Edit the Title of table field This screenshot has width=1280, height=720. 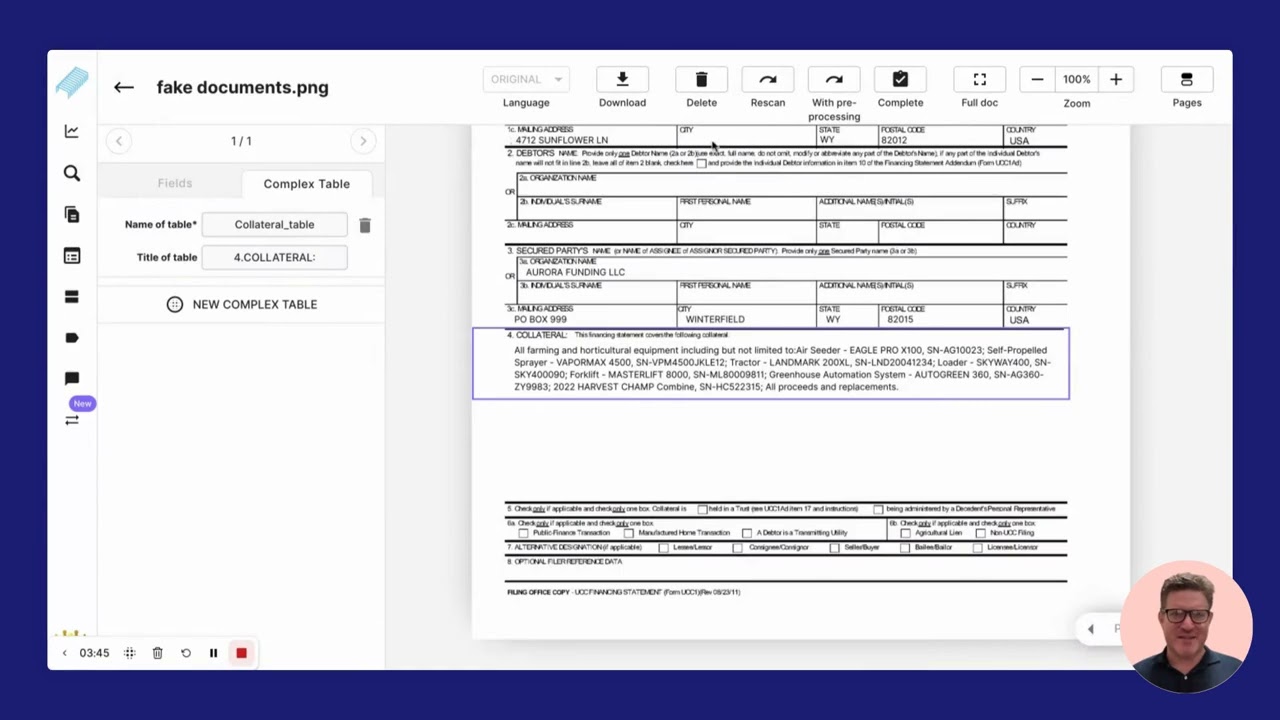pos(274,257)
